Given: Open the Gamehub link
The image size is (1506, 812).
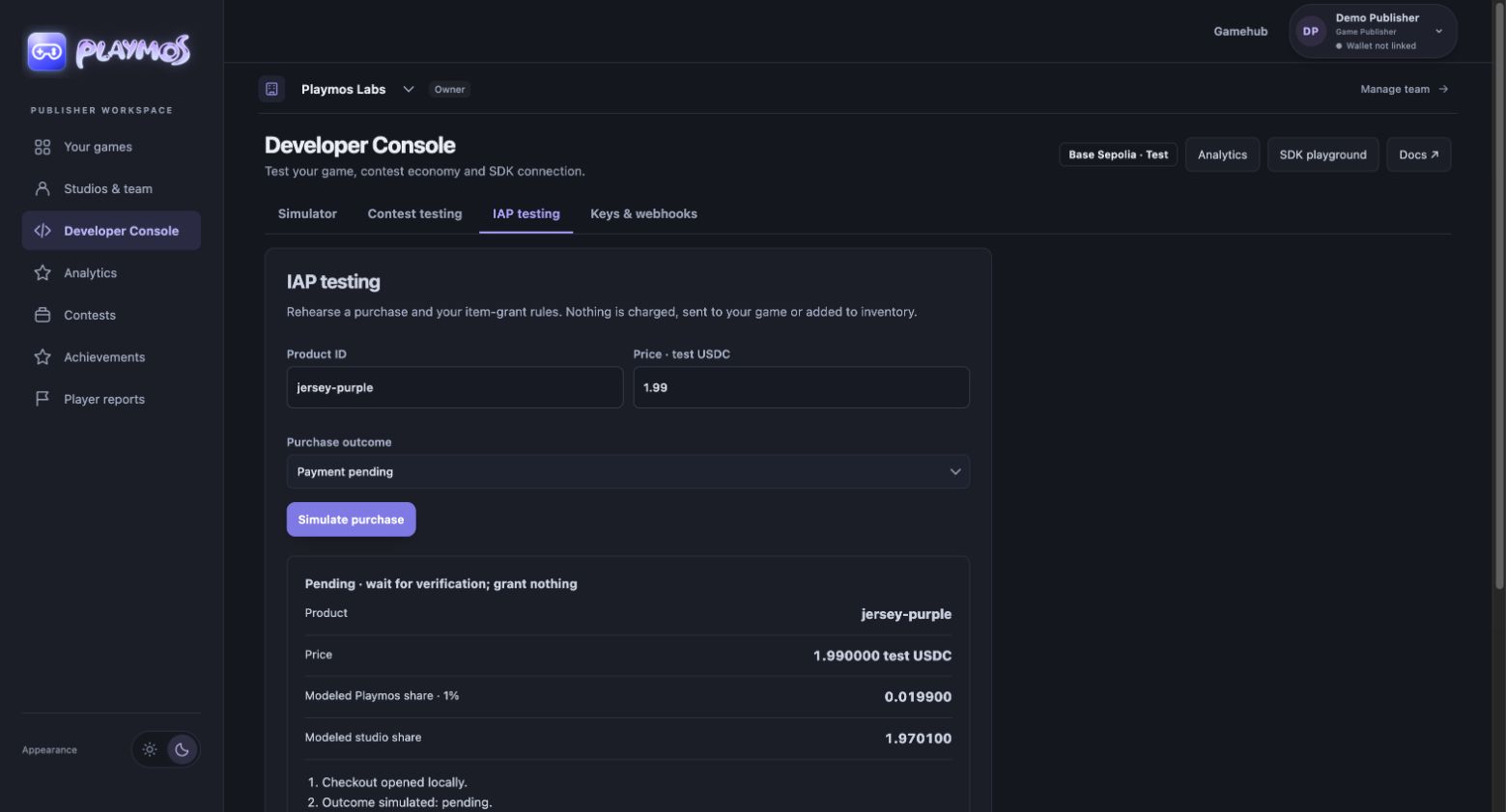Looking at the screenshot, I should coord(1240,31).
